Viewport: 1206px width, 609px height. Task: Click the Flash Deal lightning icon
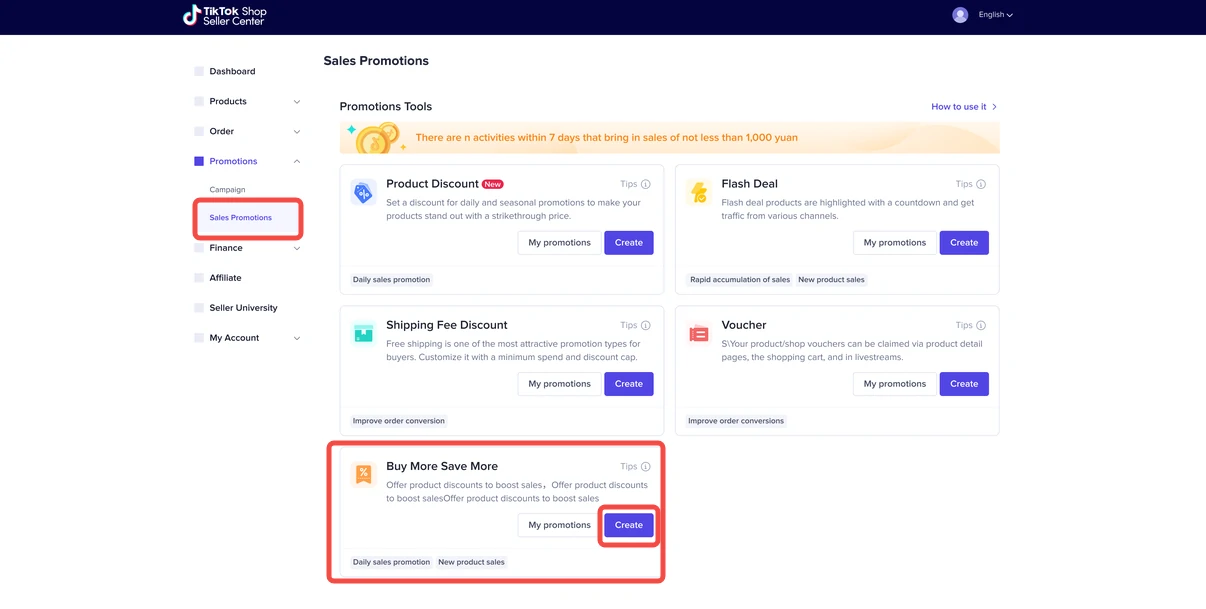tap(699, 192)
